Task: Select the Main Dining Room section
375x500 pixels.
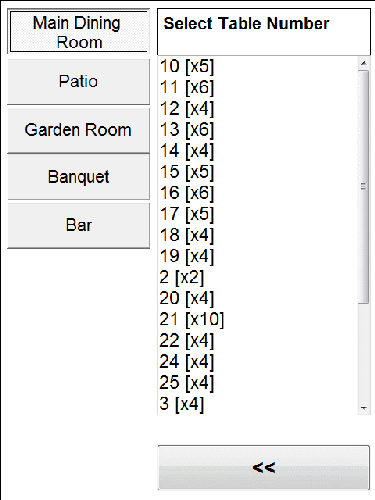Action: pos(79,32)
